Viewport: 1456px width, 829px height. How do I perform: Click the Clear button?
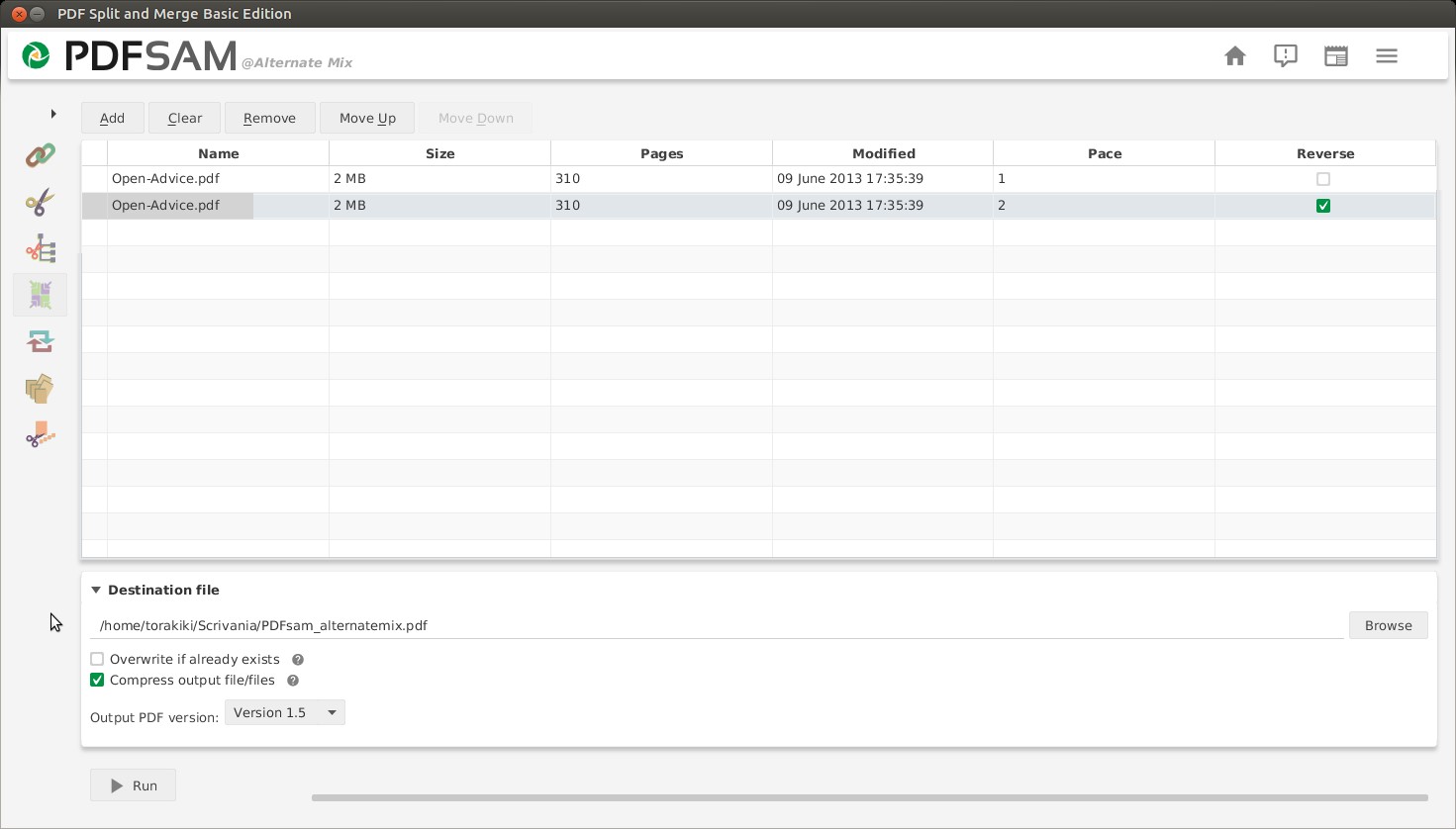pyautogui.click(x=185, y=118)
